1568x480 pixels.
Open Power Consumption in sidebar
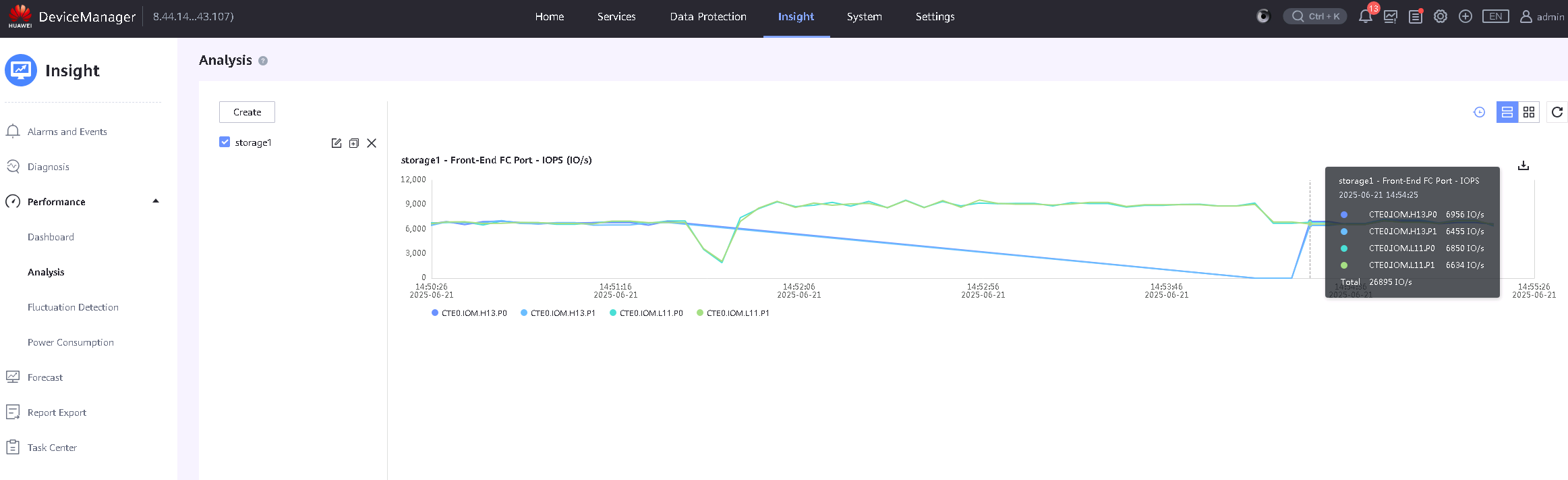click(71, 342)
